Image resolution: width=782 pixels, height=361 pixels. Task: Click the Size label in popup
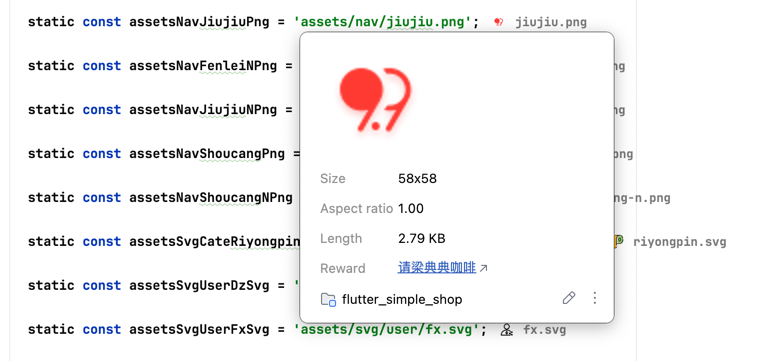[332, 178]
